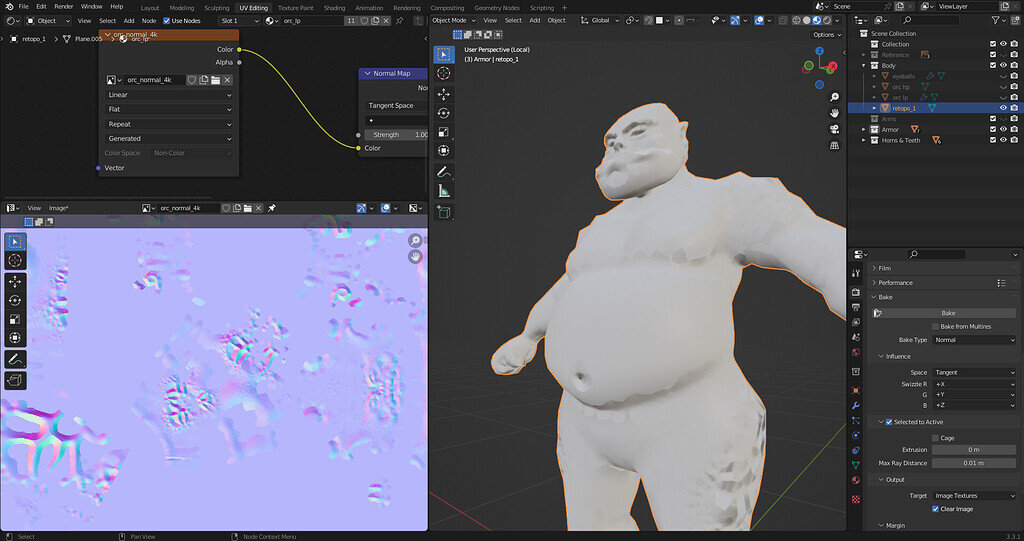Click the Normal Map Strength slider
Screen dimensions: 1024x541
(x=397, y=134)
